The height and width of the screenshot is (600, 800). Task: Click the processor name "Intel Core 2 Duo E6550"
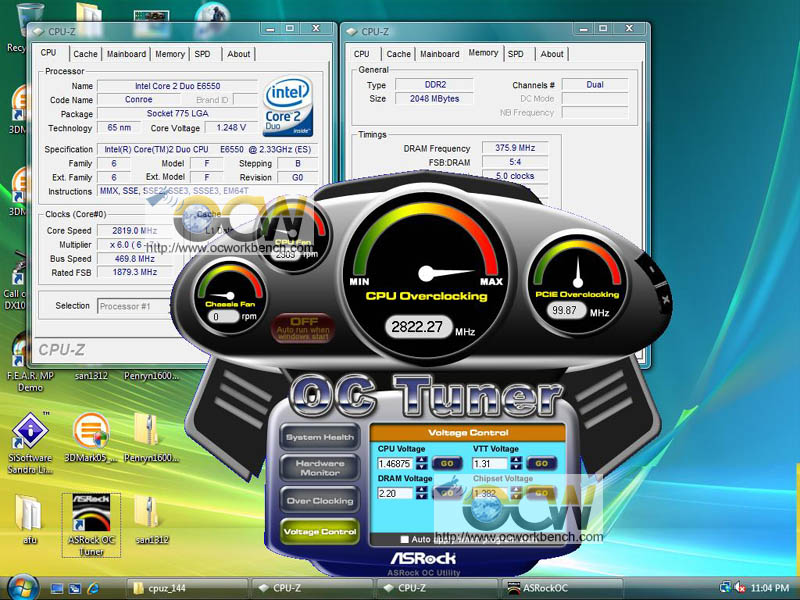point(178,86)
